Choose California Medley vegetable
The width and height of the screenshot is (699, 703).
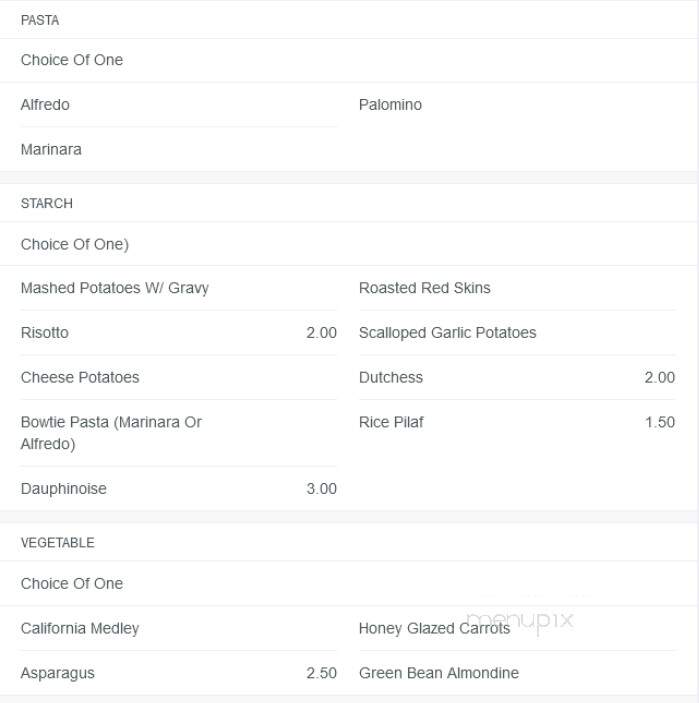[80, 628]
